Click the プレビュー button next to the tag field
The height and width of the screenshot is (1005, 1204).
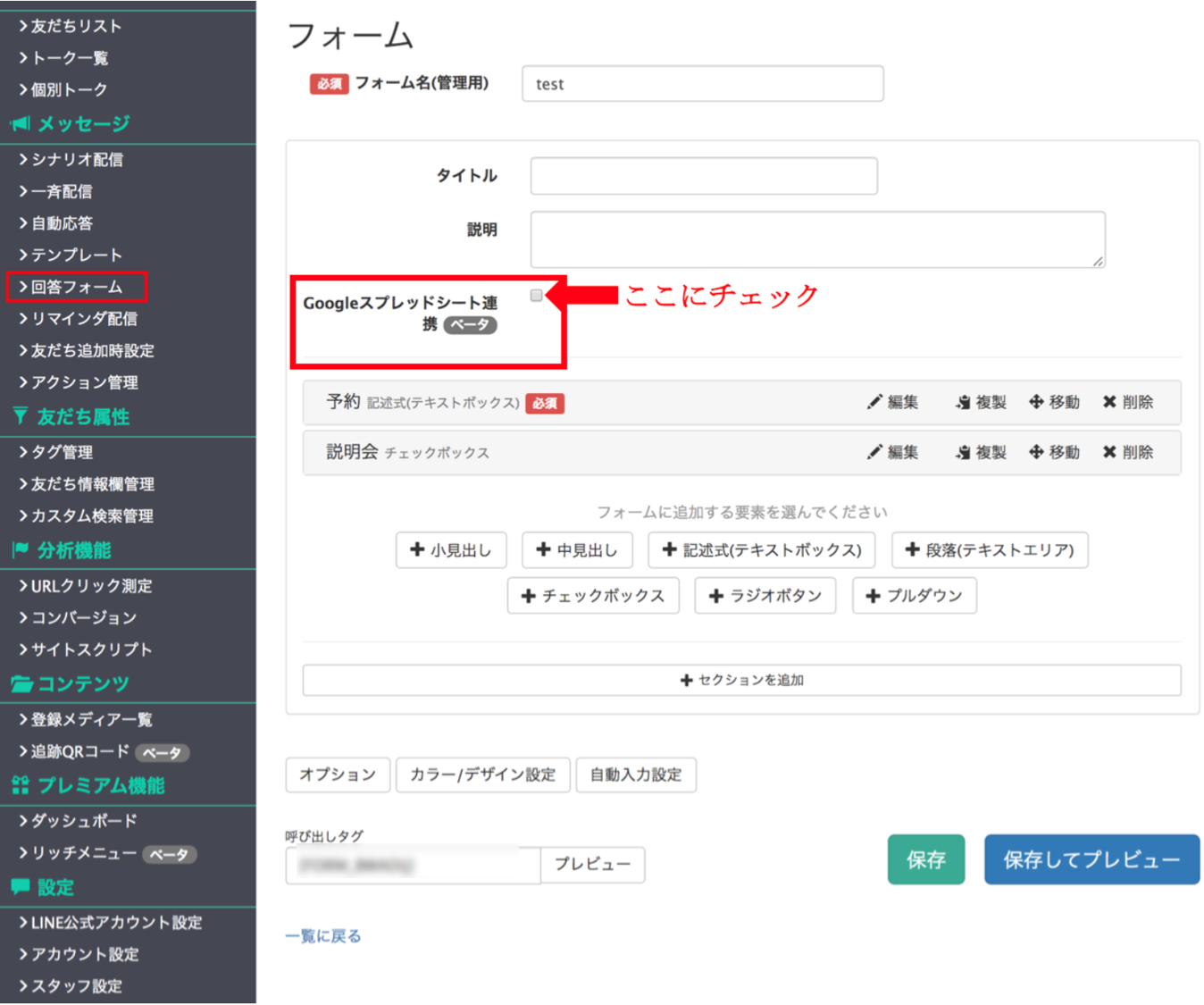[x=593, y=865]
